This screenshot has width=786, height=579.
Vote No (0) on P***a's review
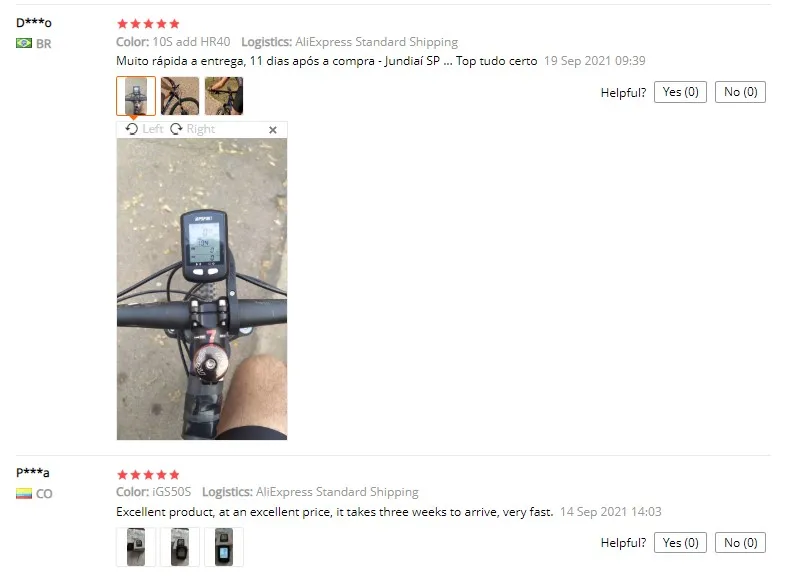tap(740, 543)
